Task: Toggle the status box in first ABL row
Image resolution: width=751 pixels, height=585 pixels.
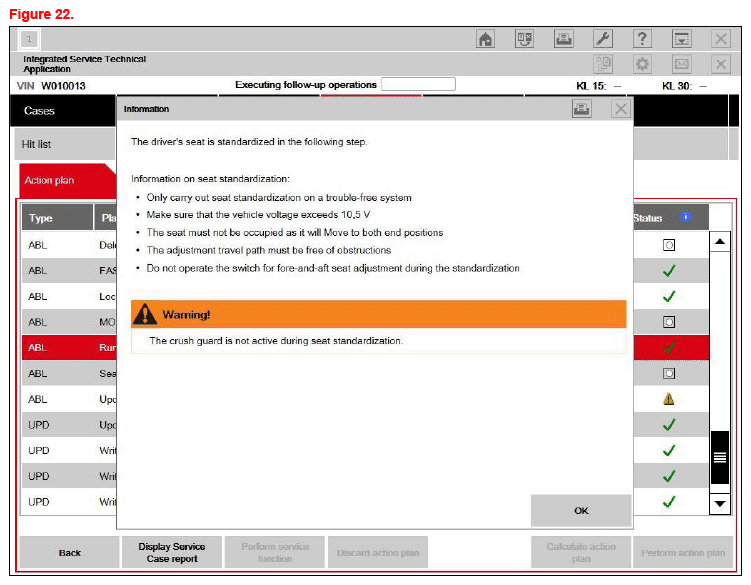Action: (x=669, y=244)
